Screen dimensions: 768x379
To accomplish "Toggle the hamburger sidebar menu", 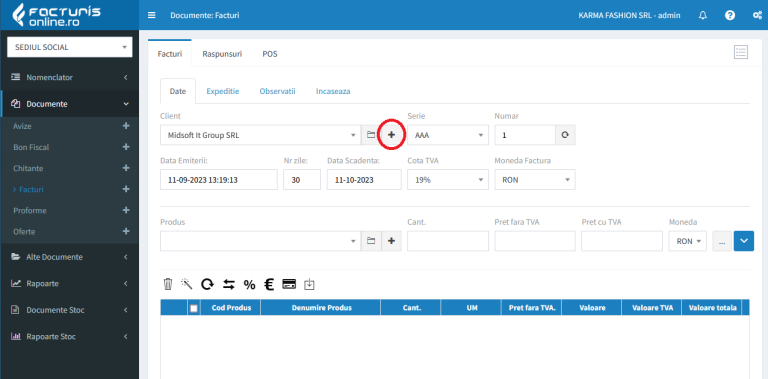I will pyautogui.click(x=152, y=15).
